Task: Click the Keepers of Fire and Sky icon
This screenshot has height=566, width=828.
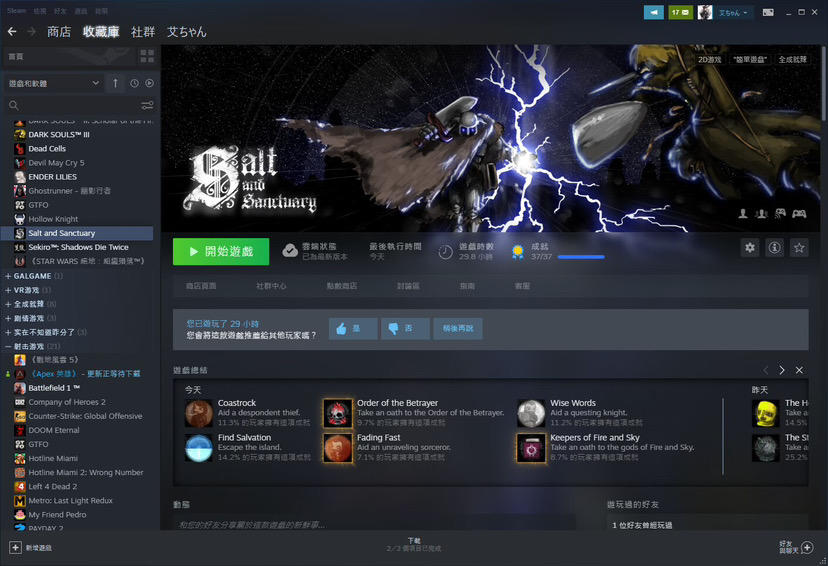Action: click(531, 448)
